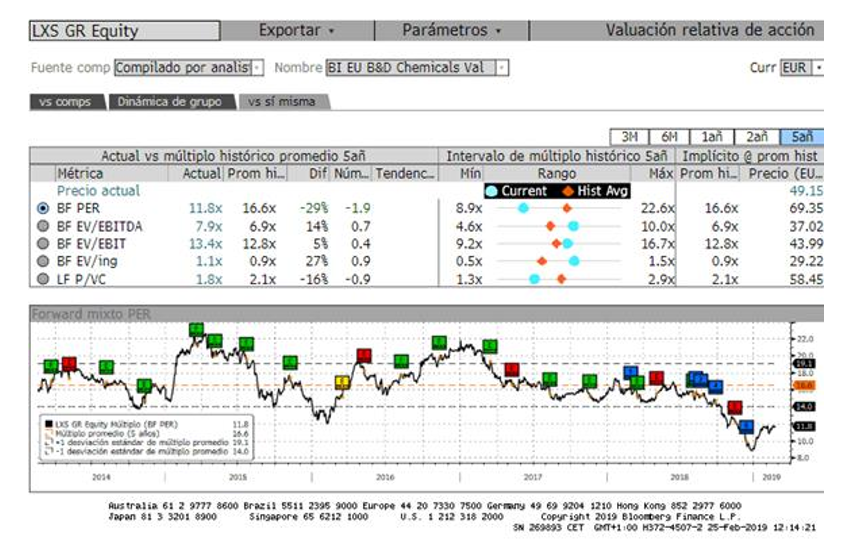Click the Forward mixto PER chart title

pyautogui.click(x=91, y=314)
